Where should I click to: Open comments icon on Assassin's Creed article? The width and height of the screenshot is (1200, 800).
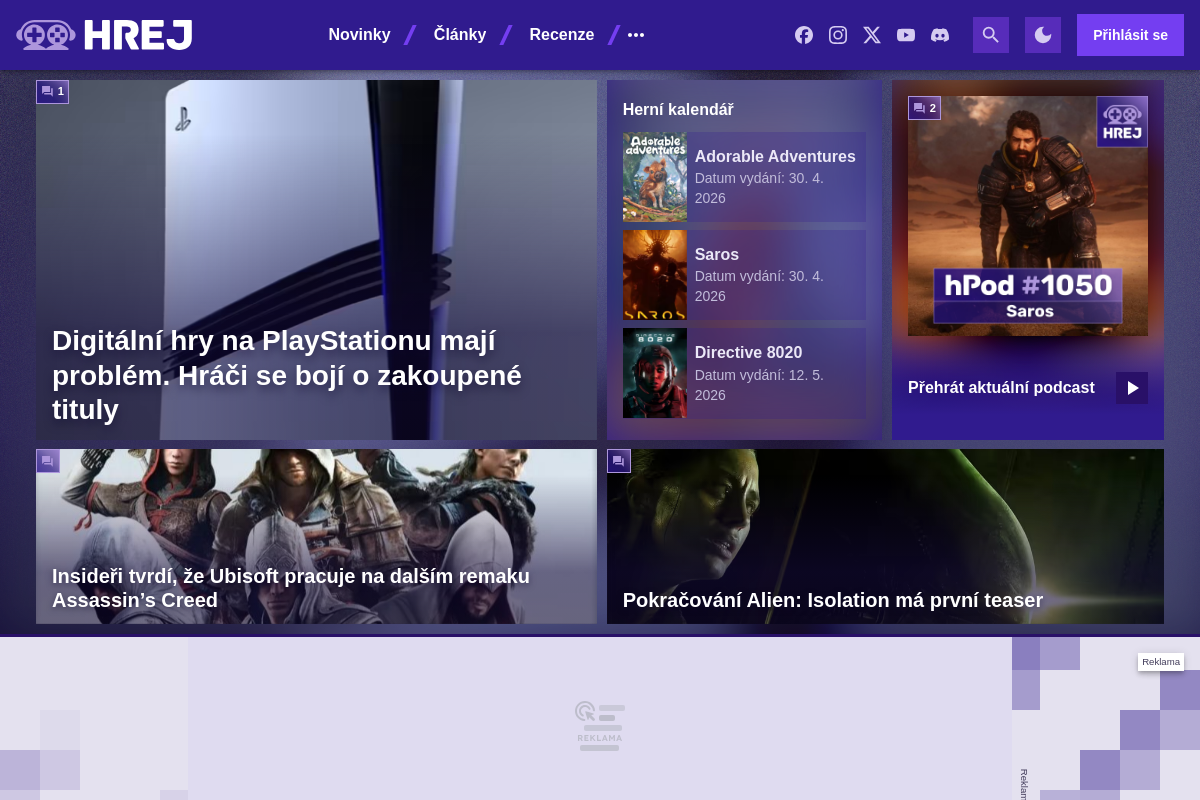48,461
